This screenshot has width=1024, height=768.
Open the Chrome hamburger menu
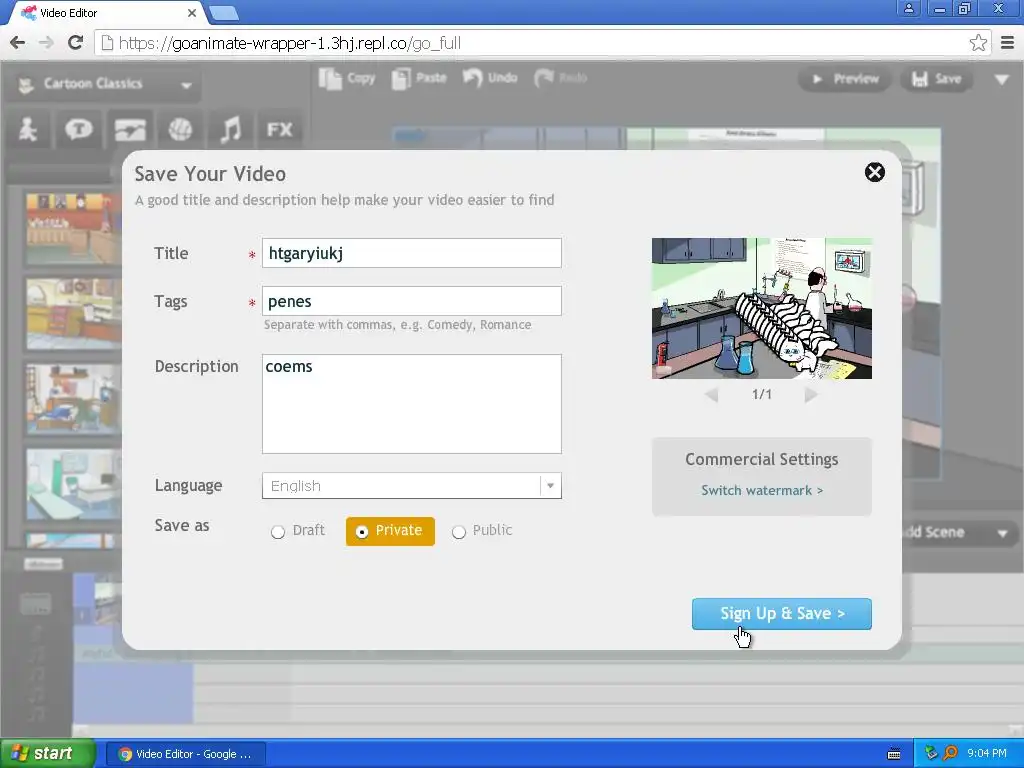(x=1008, y=43)
